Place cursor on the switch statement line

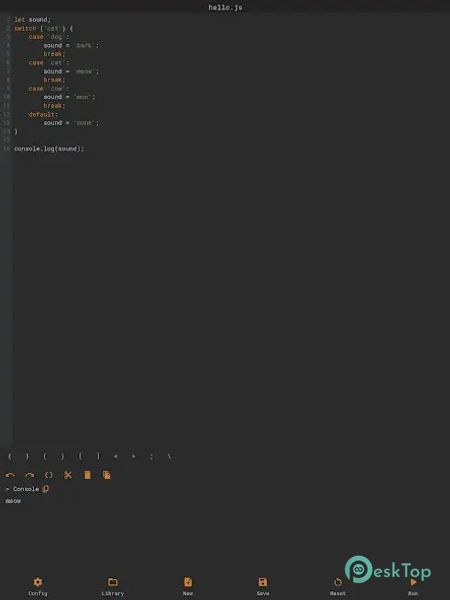pyautogui.click(x=43, y=28)
